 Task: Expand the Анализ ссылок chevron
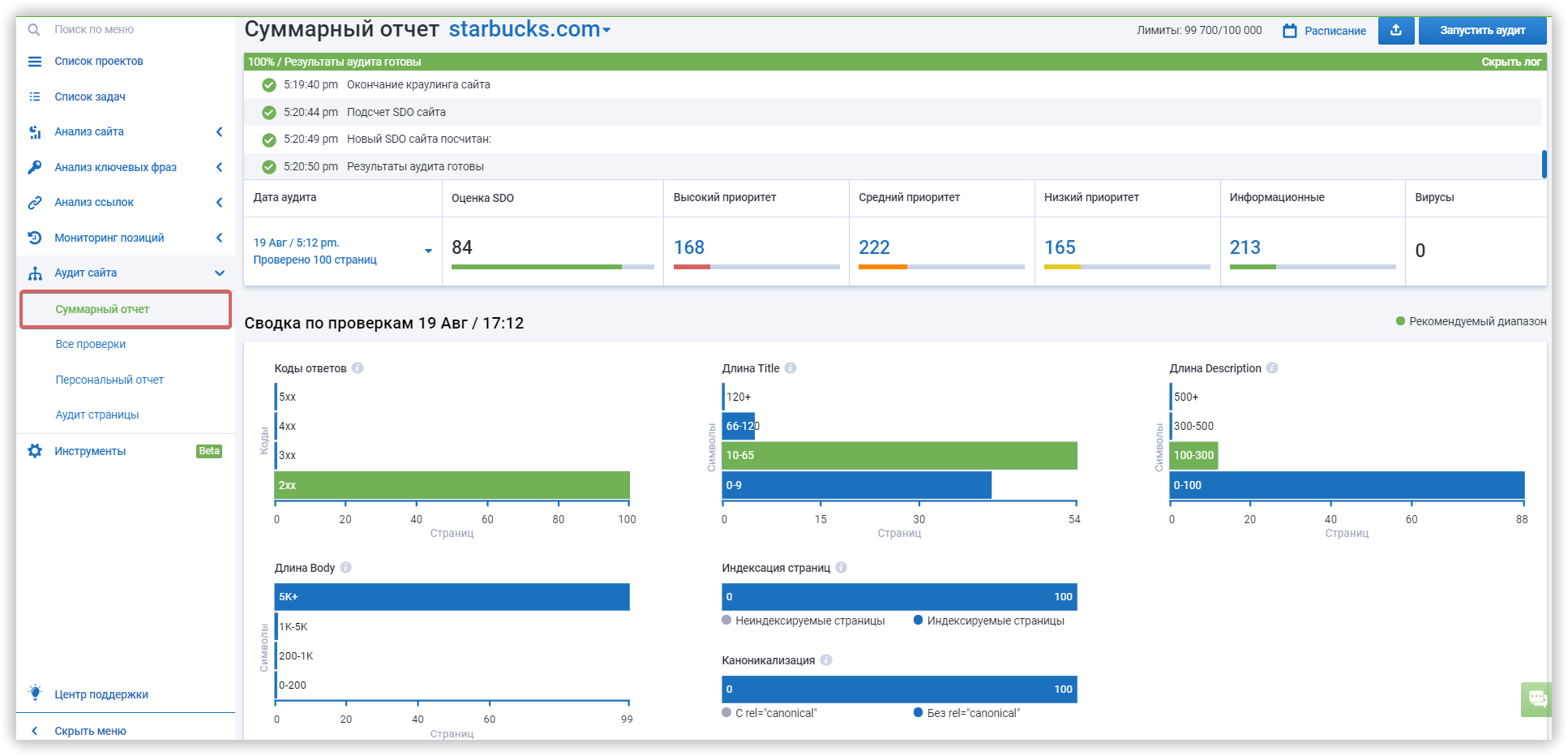point(219,203)
